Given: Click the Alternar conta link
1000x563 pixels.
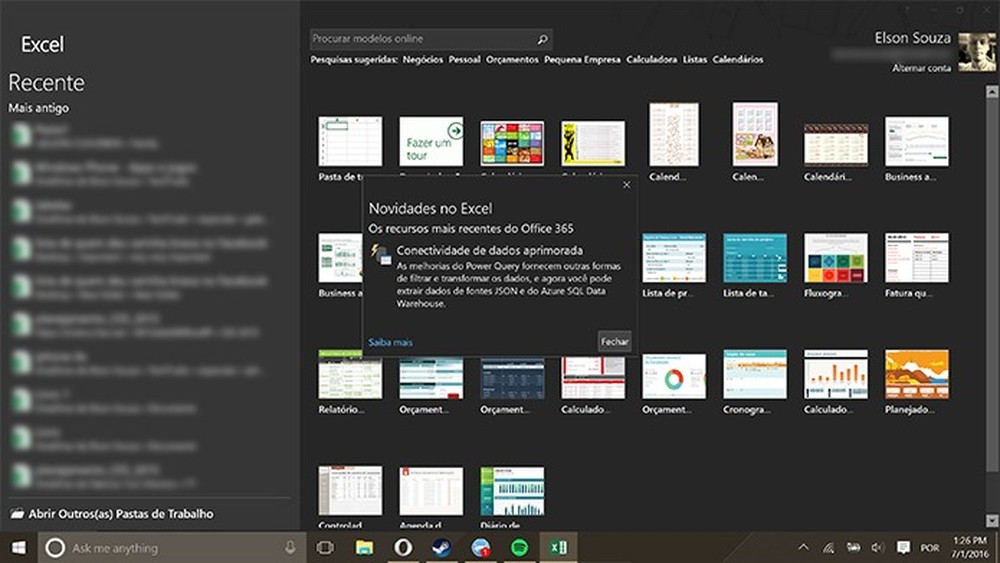Looking at the screenshot, I should point(922,68).
